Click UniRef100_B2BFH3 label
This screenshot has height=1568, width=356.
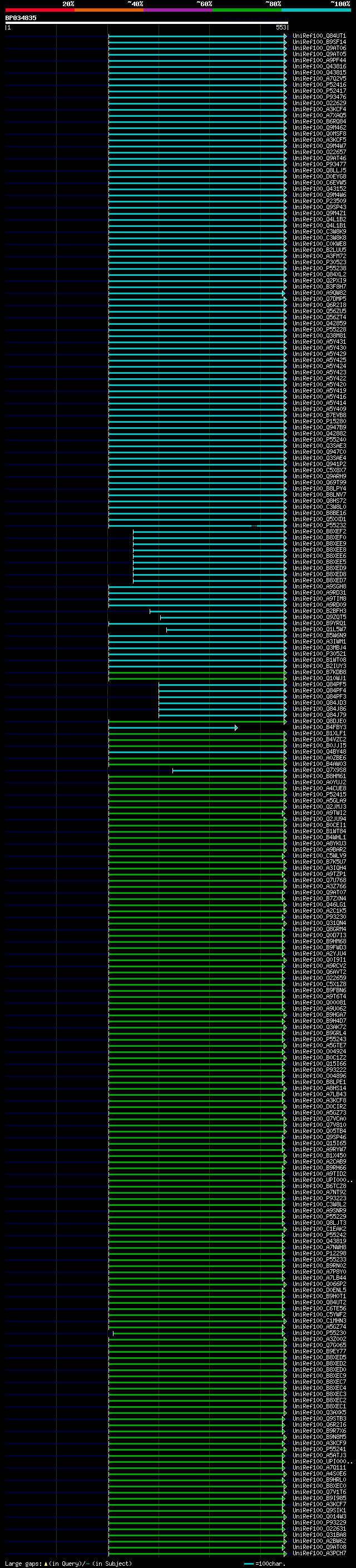pyautogui.click(x=319, y=611)
